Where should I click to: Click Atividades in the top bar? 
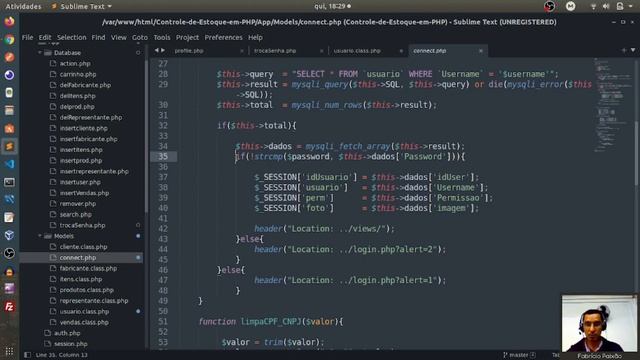point(23,6)
